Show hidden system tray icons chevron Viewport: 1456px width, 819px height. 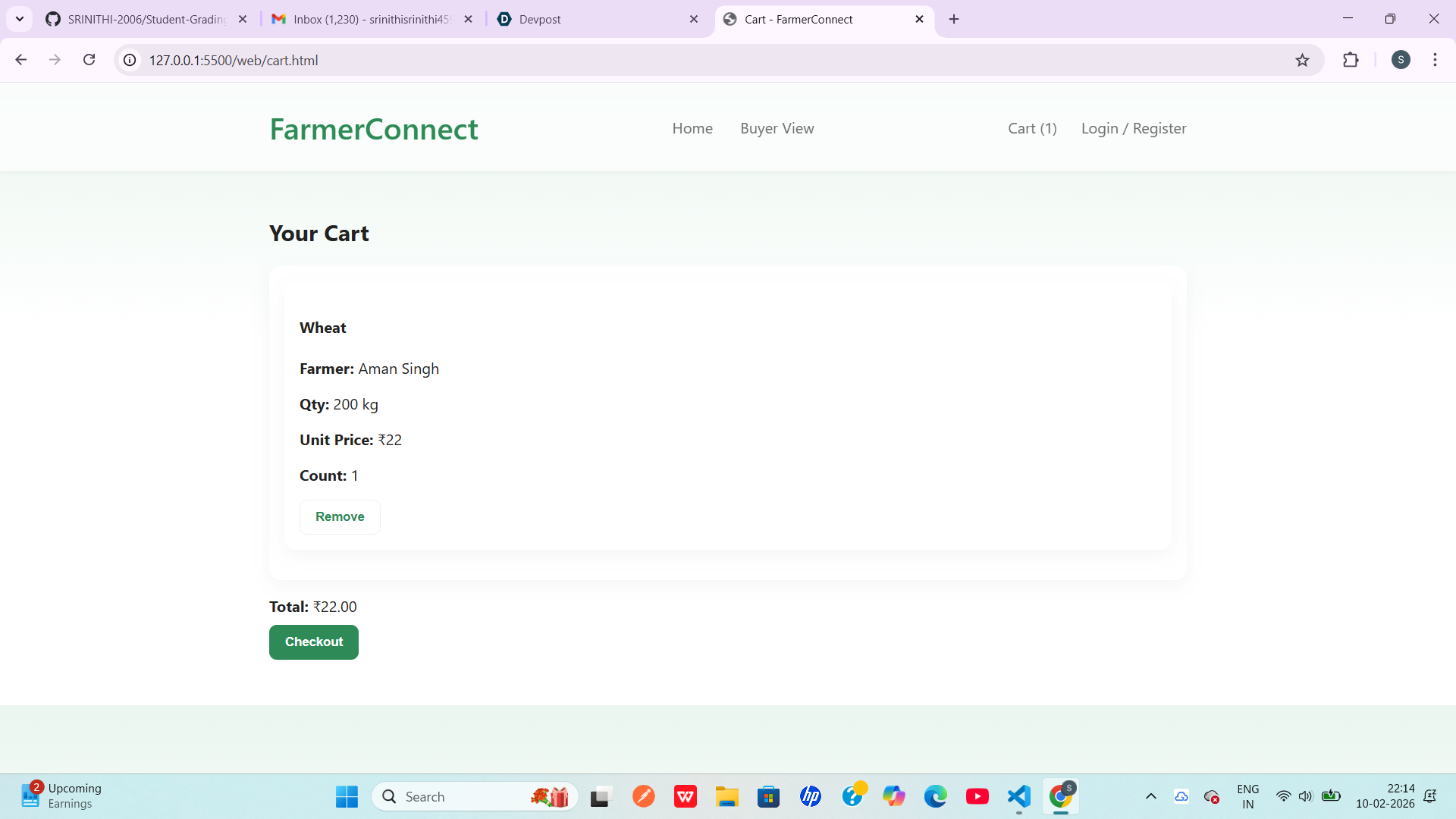pyautogui.click(x=1150, y=796)
